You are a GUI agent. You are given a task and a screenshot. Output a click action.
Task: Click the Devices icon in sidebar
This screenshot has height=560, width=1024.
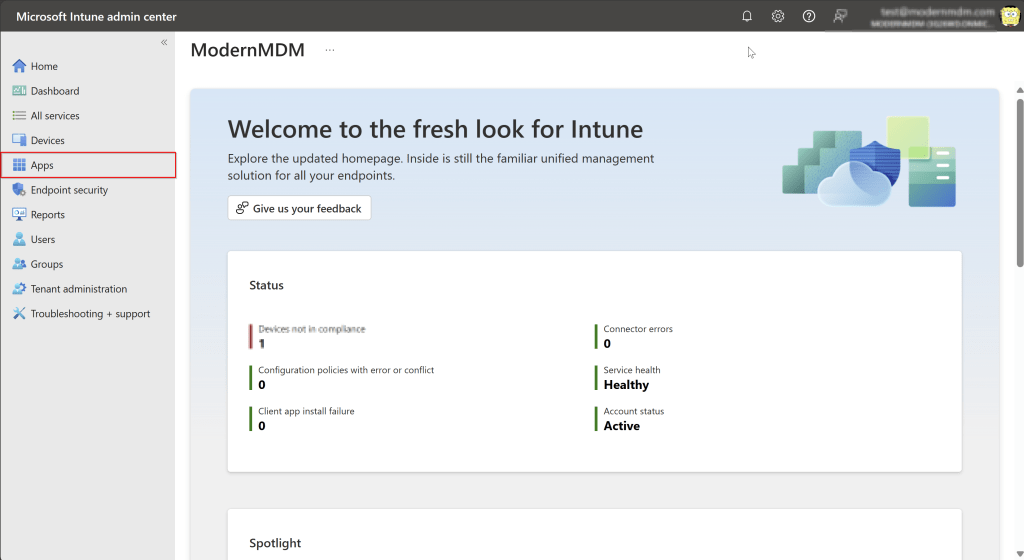(x=19, y=141)
